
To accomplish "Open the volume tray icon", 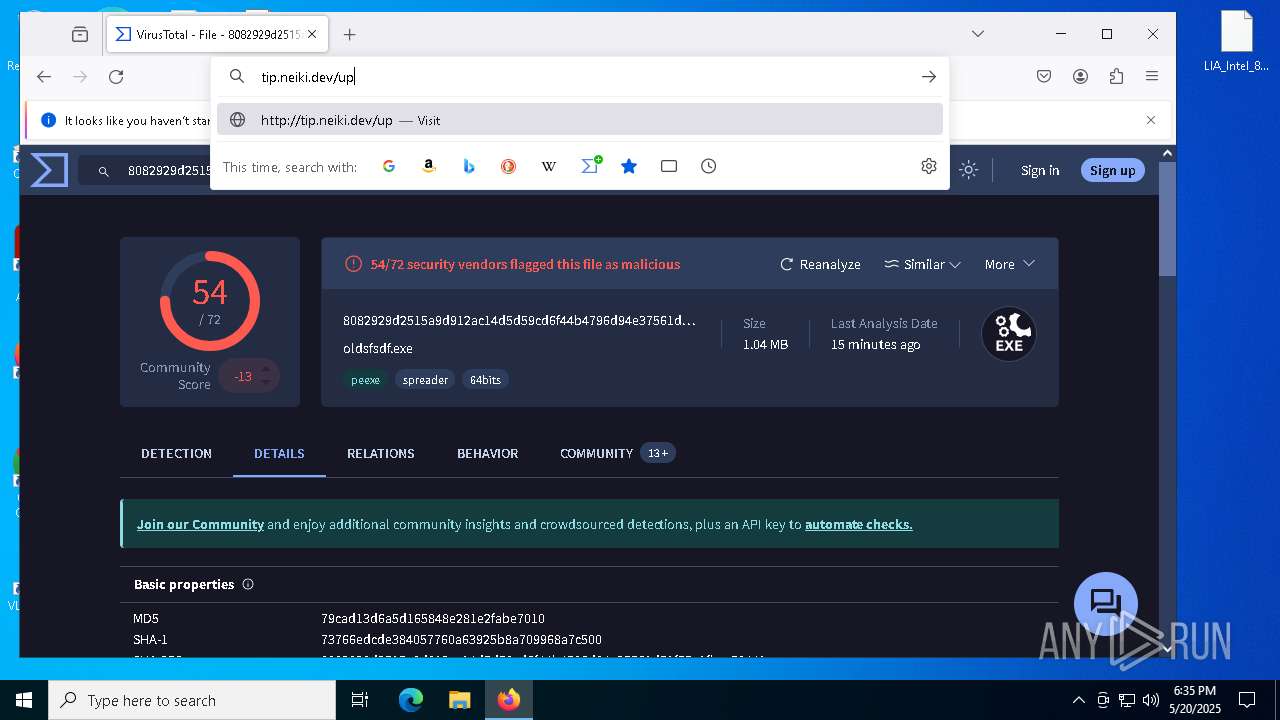I will click(x=1151, y=700).
